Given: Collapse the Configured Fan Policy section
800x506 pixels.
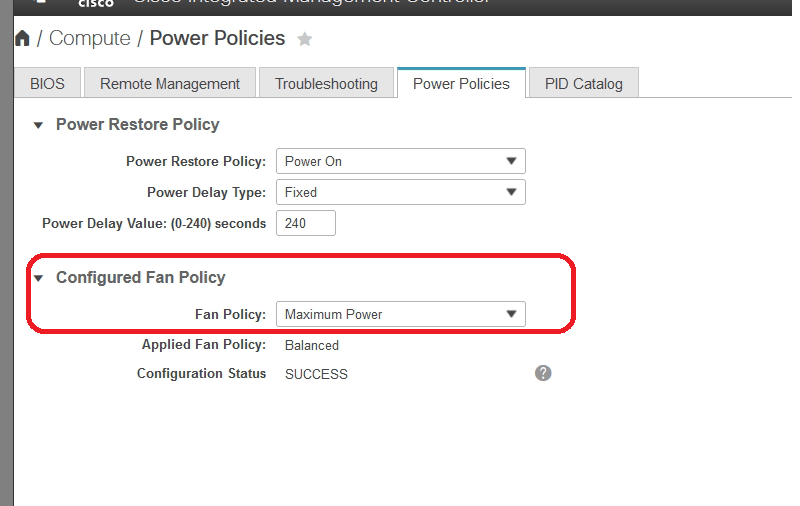Looking at the screenshot, I should point(39,278).
